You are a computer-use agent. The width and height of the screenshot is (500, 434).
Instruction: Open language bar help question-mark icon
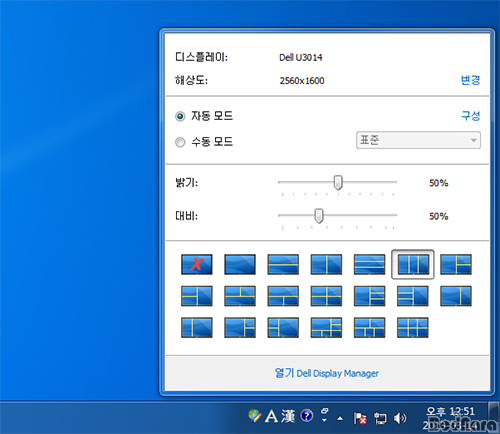[x=307, y=416]
